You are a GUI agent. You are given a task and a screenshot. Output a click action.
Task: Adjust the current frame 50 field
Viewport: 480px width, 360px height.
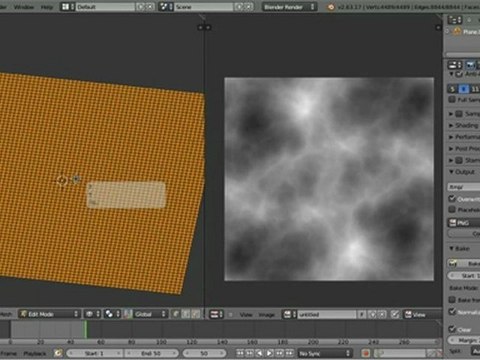click(204, 353)
